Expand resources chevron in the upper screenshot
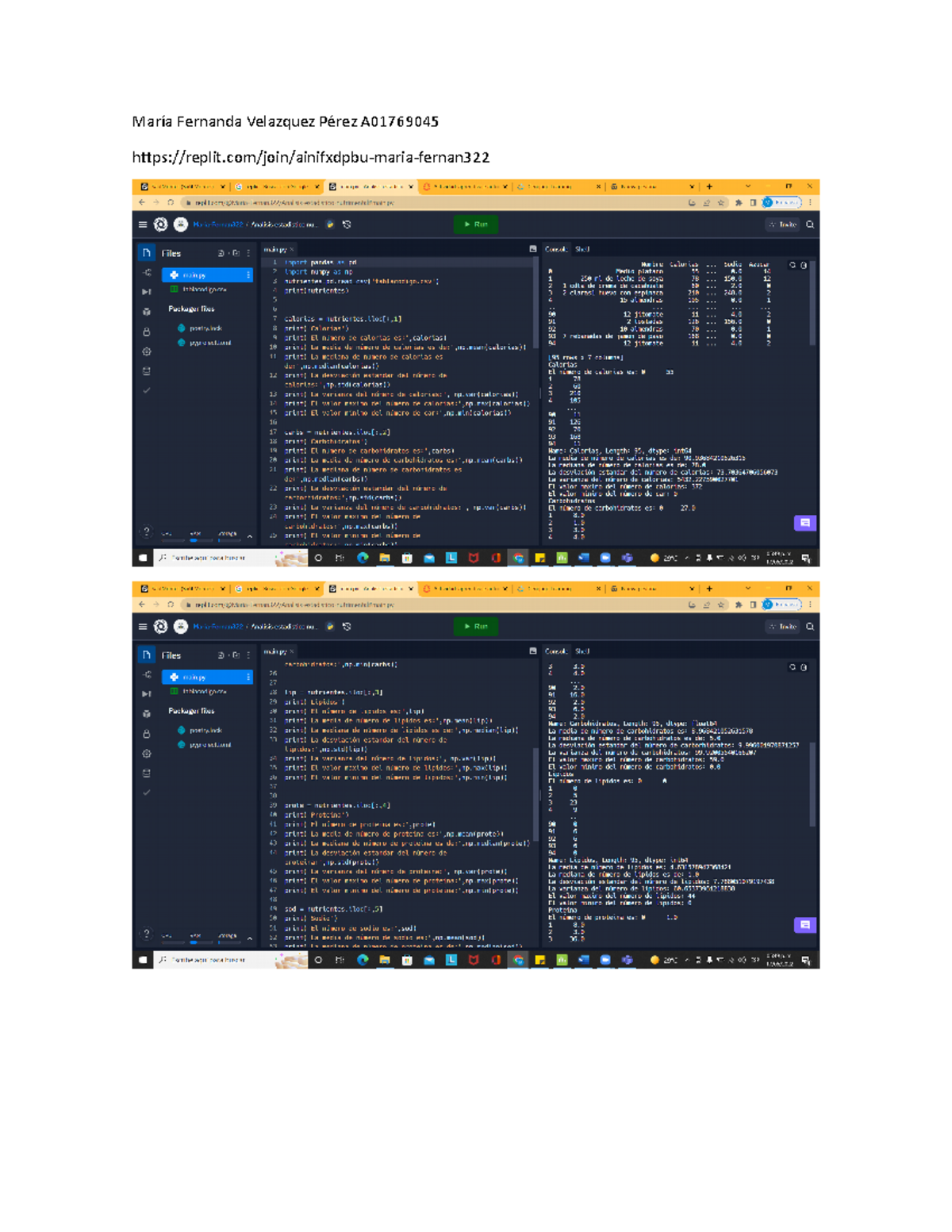 point(250,536)
